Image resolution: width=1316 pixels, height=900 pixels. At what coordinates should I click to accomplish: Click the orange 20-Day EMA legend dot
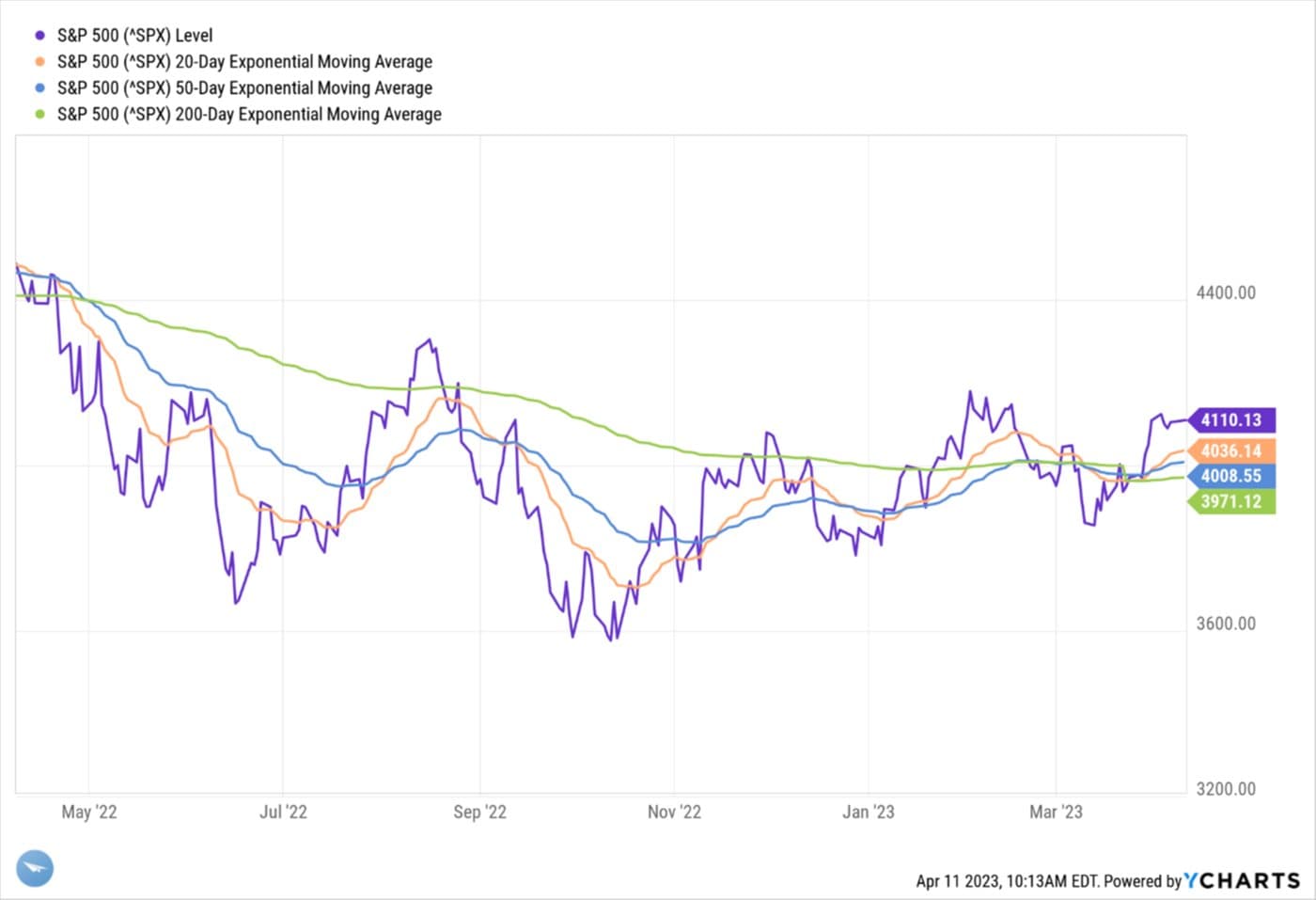click(39, 62)
